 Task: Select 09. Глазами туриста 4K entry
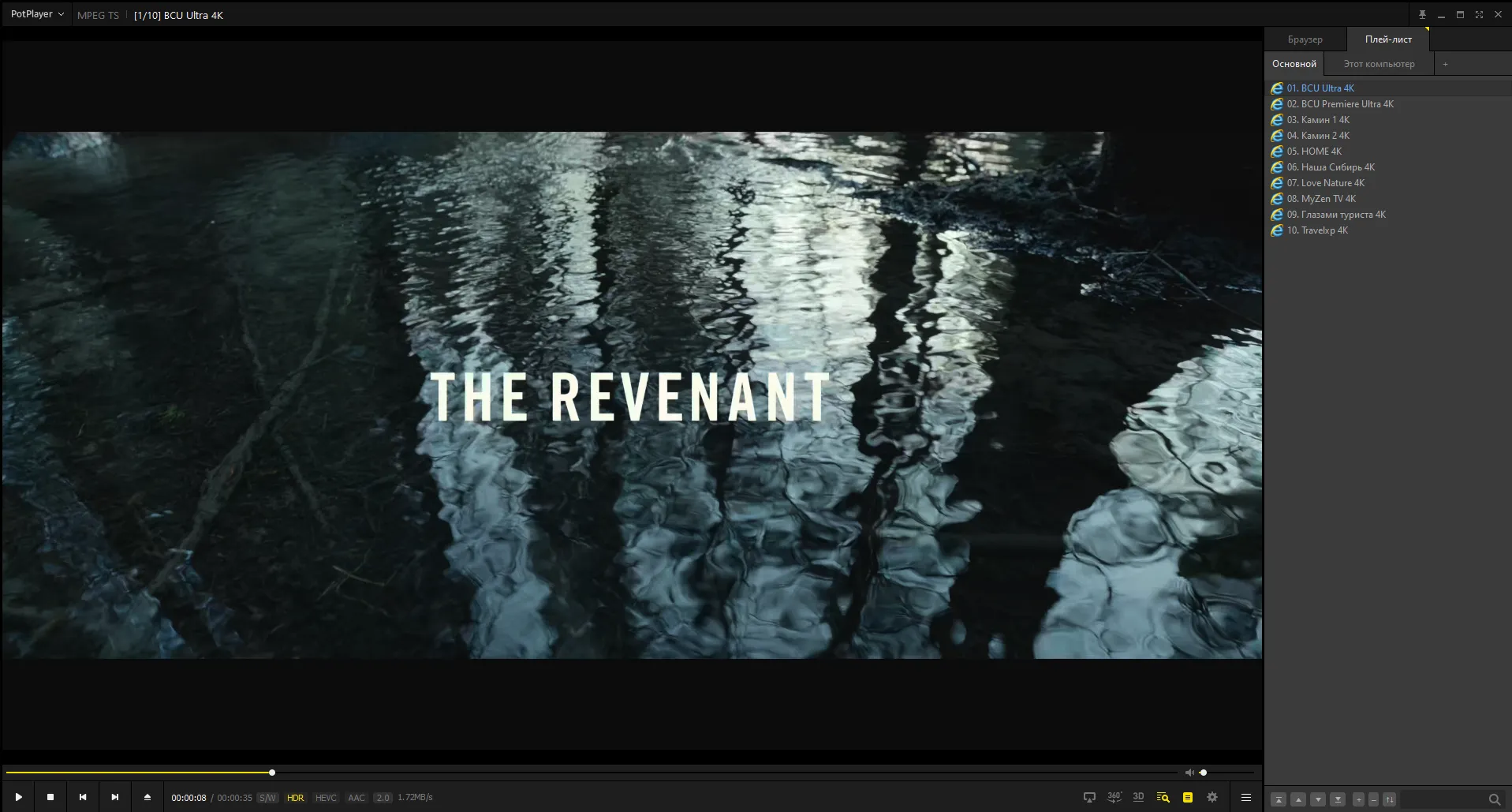click(x=1388, y=215)
